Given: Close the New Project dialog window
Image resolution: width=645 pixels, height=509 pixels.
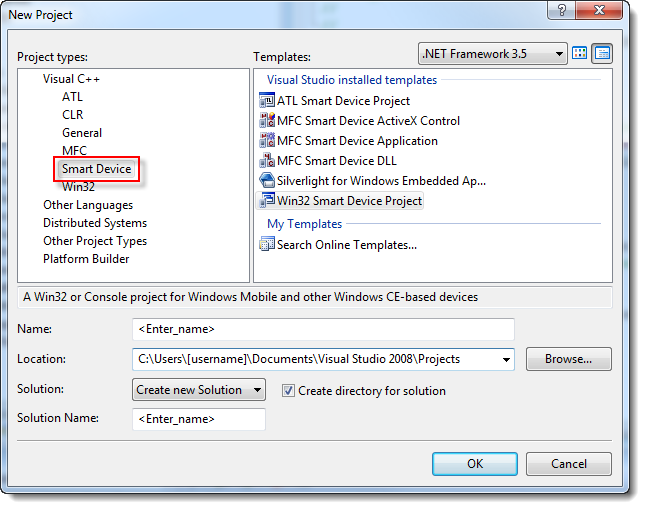Looking at the screenshot, I should click(599, 10).
